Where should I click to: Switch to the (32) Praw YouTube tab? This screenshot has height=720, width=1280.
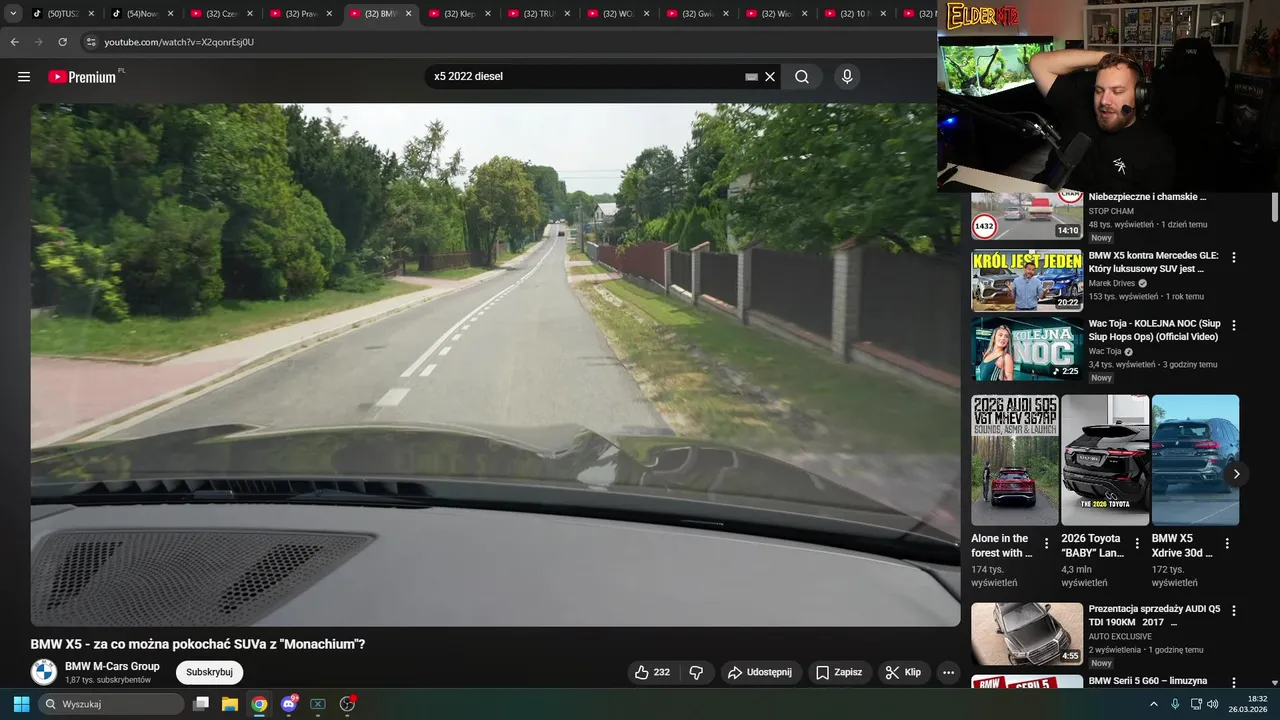(300, 14)
